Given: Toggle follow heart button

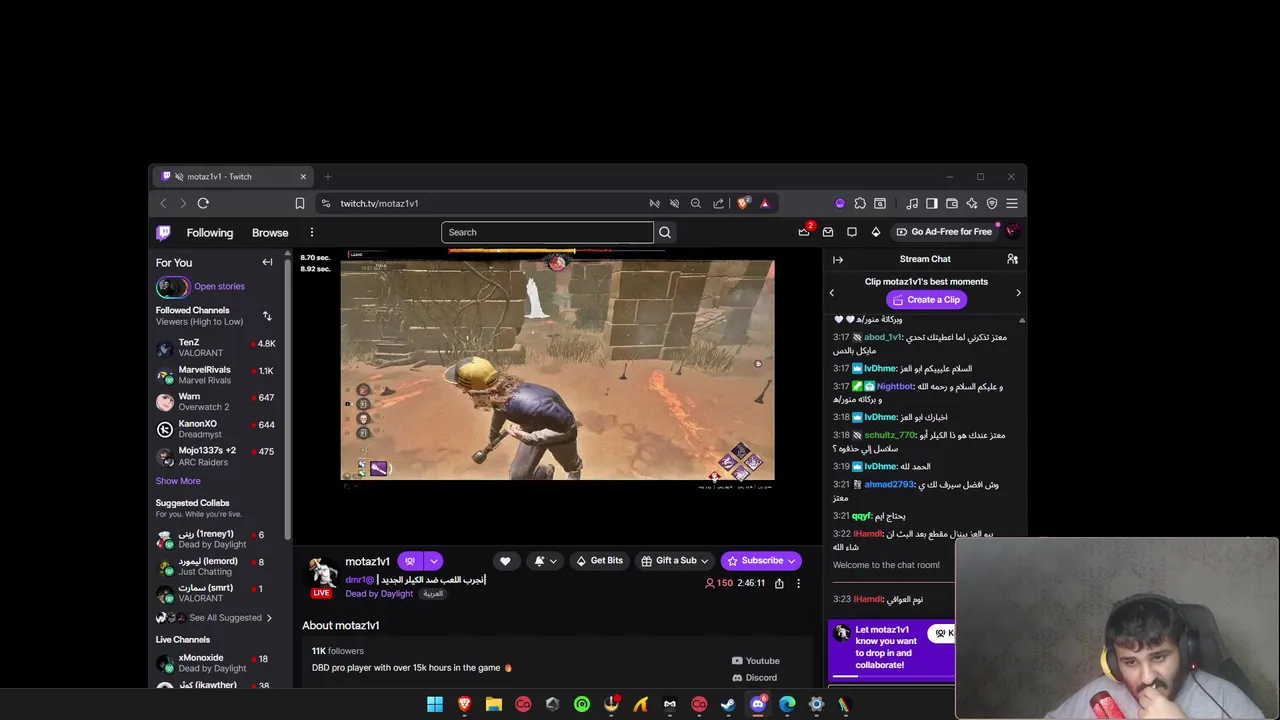Looking at the screenshot, I should [505, 561].
